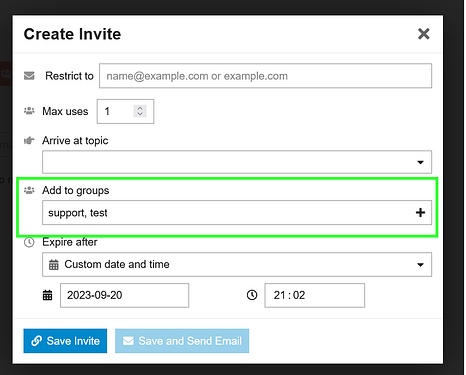Click the Max uses stepper arrows

point(140,111)
